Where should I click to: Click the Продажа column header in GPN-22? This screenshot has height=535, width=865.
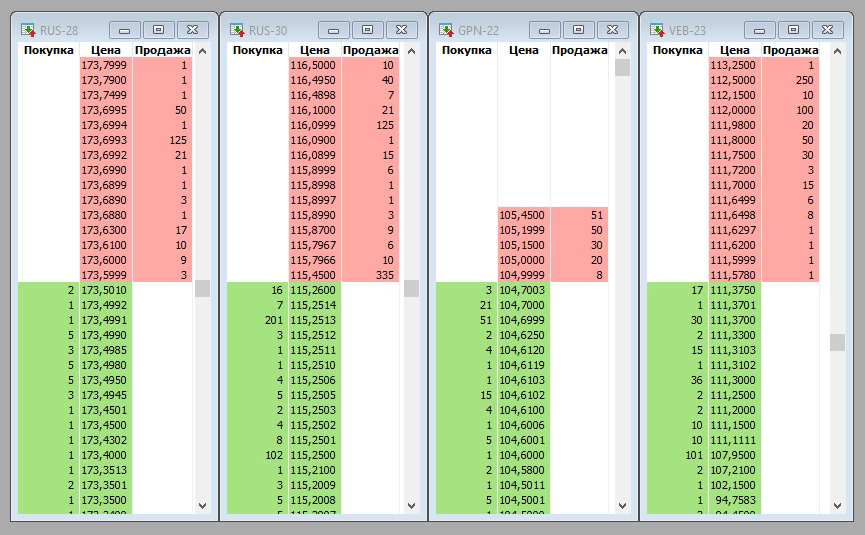click(x=580, y=50)
